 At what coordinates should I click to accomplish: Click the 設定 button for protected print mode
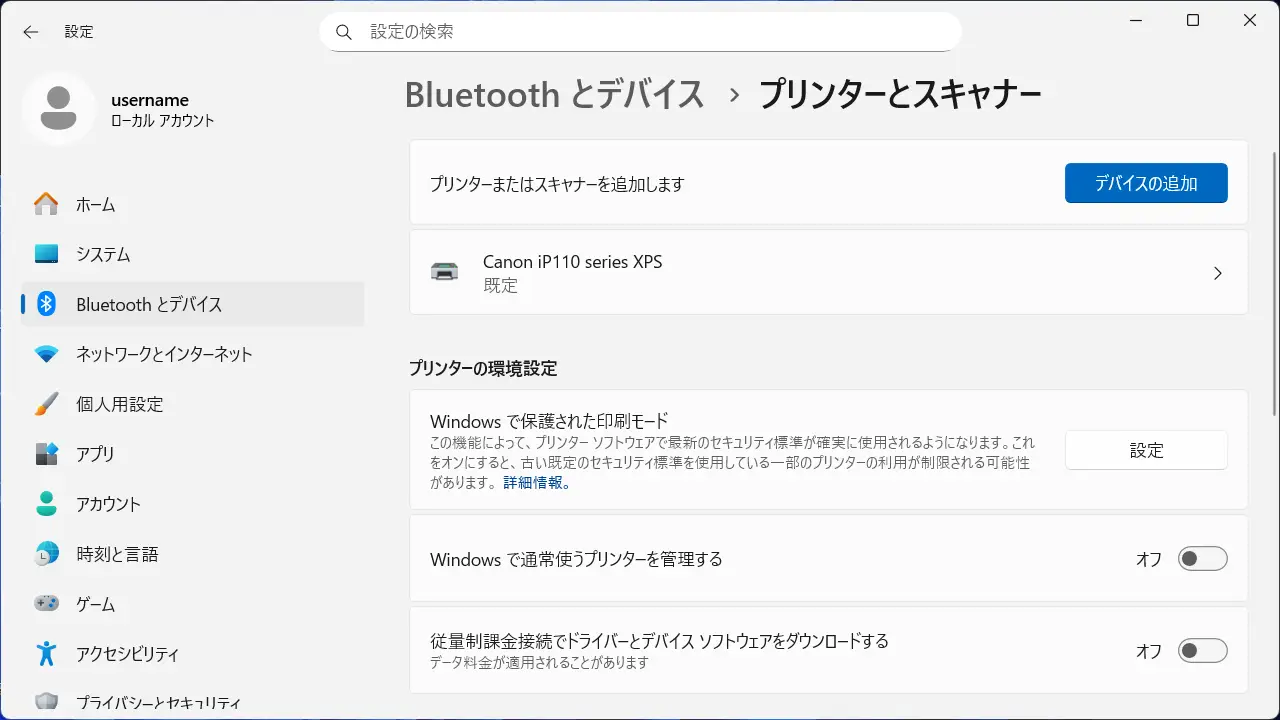(x=1145, y=450)
